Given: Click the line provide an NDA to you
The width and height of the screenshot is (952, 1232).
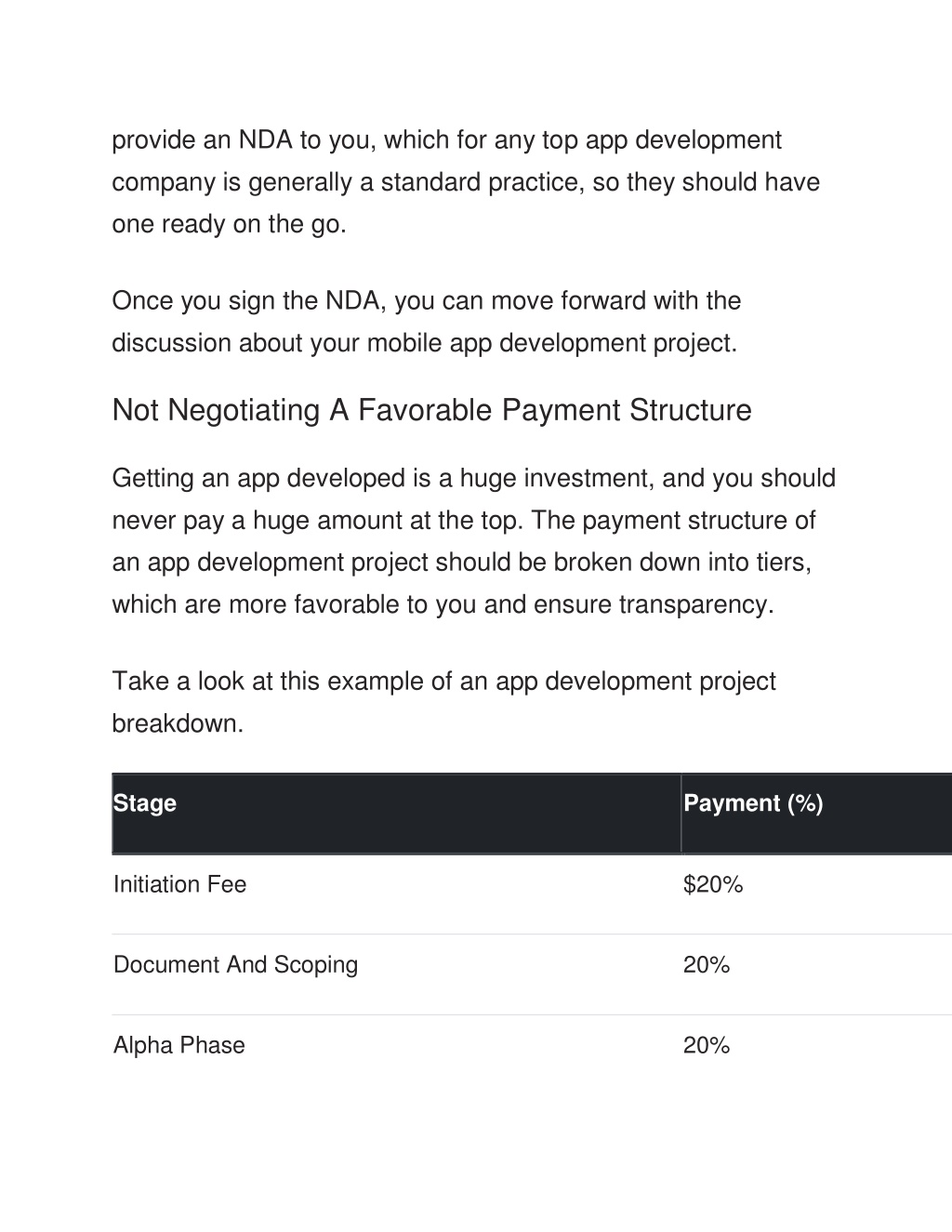Looking at the screenshot, I should 447,140.
